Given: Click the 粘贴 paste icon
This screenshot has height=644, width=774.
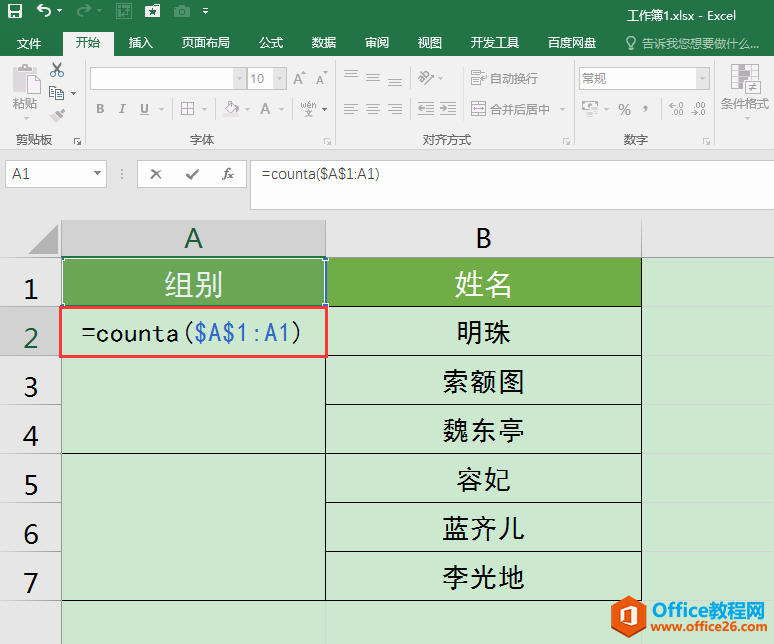Looking at the screenshot, I should (25, 79).
